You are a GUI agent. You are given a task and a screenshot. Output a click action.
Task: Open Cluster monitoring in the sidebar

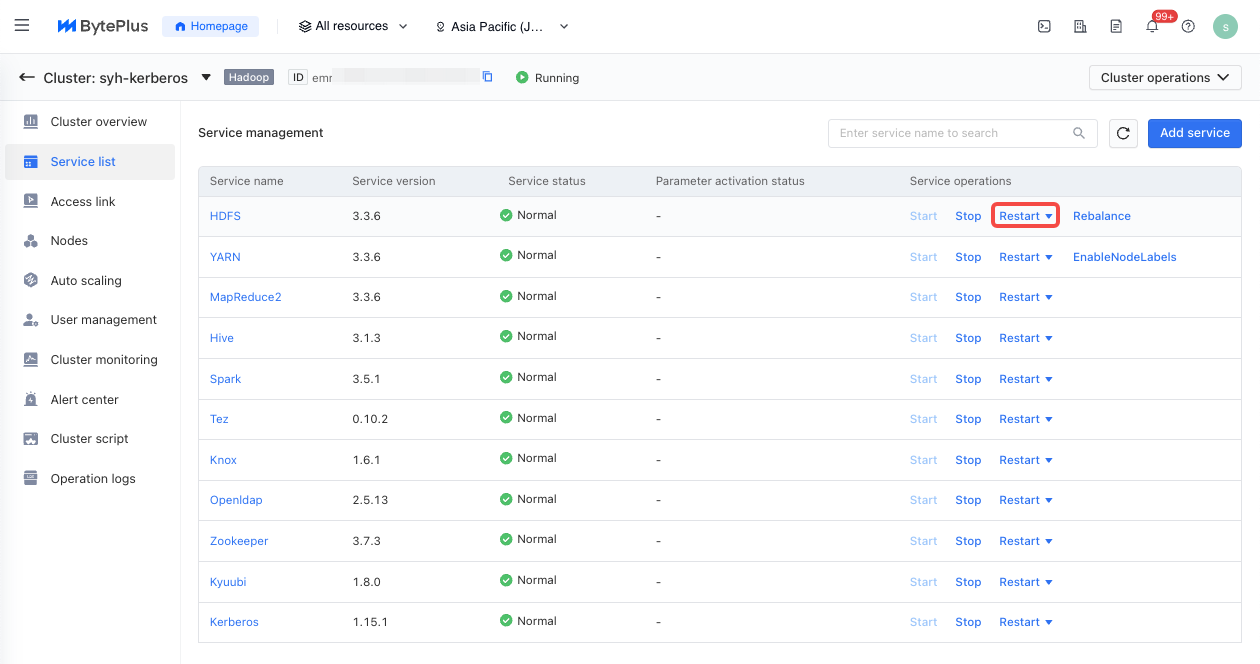(x=103, y=360)
